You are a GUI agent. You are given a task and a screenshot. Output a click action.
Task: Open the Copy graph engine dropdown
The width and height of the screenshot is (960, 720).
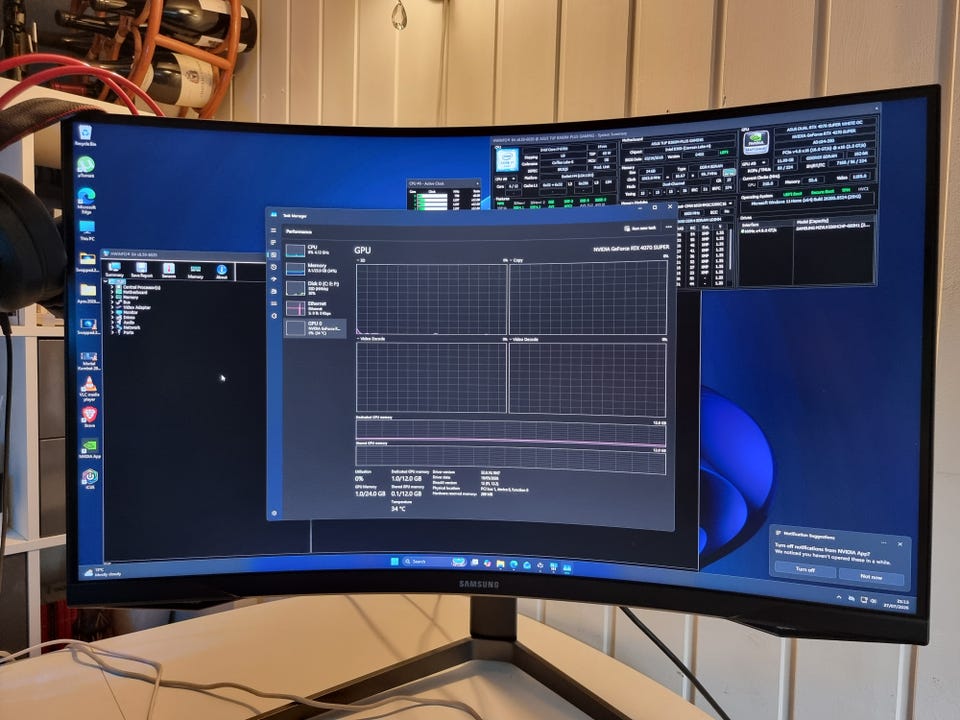pyautogui.click(x=516, y=260)
